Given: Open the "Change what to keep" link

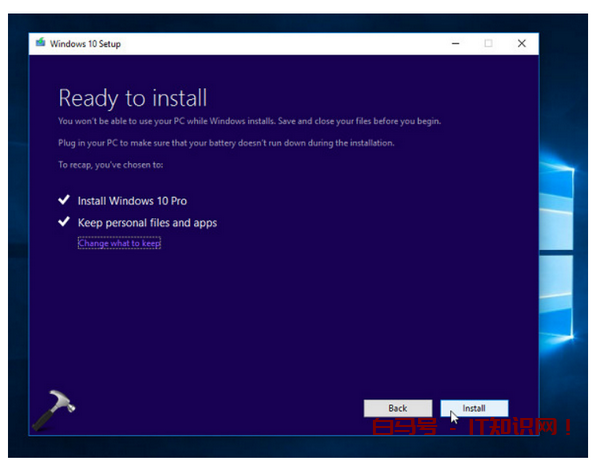Looking at the screenshot, I should pos(119,243).
